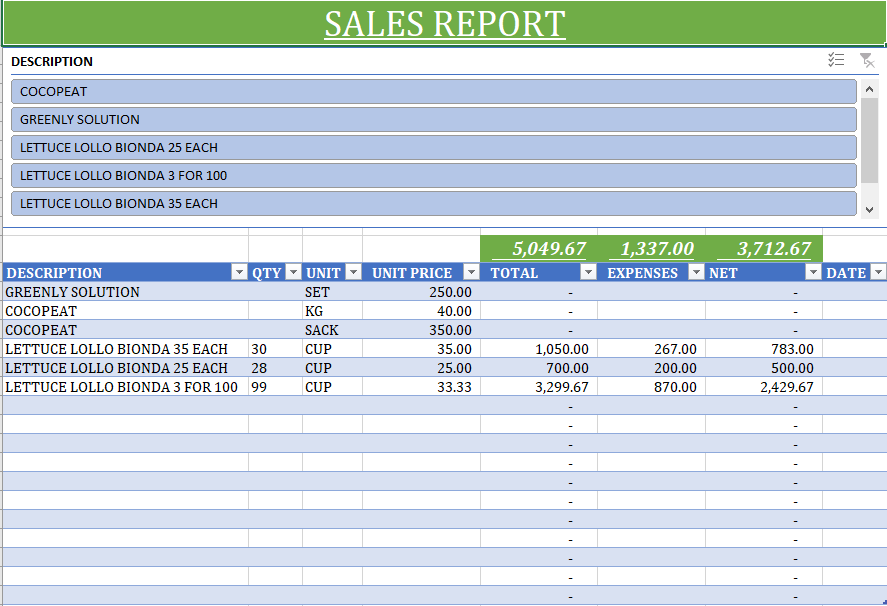
Task: Select the 5,049.67 grand total cell
Action: tap(539, 249)
